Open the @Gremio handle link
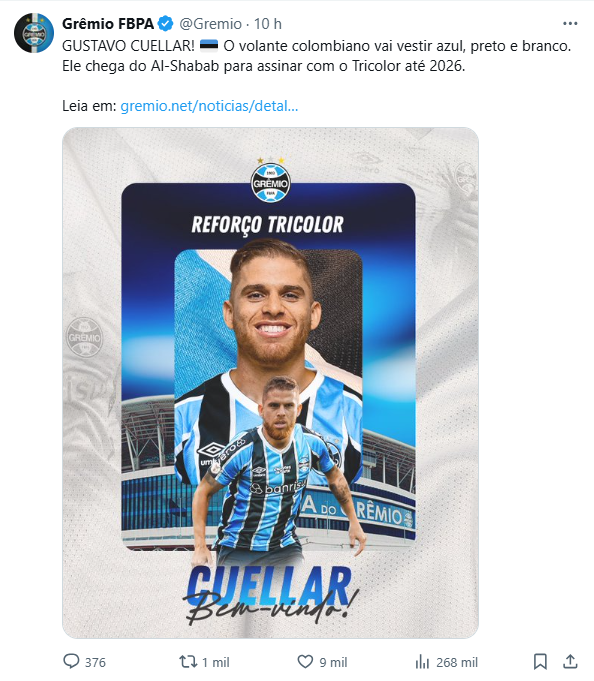The width and height of the screenshot is (594, 681). click(211, 24)
